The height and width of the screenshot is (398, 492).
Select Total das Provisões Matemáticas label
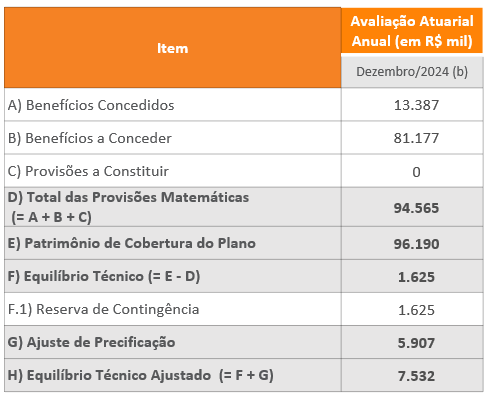128,207
